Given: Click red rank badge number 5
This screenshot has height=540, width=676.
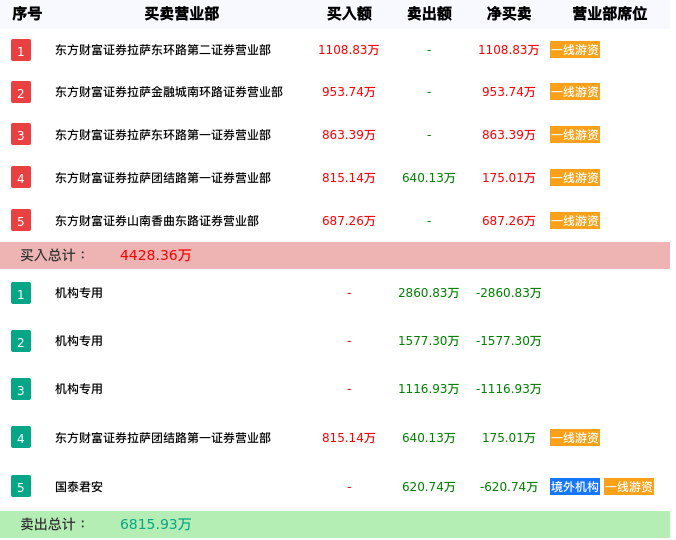Looking at the screenshot, I should point(21,220).
